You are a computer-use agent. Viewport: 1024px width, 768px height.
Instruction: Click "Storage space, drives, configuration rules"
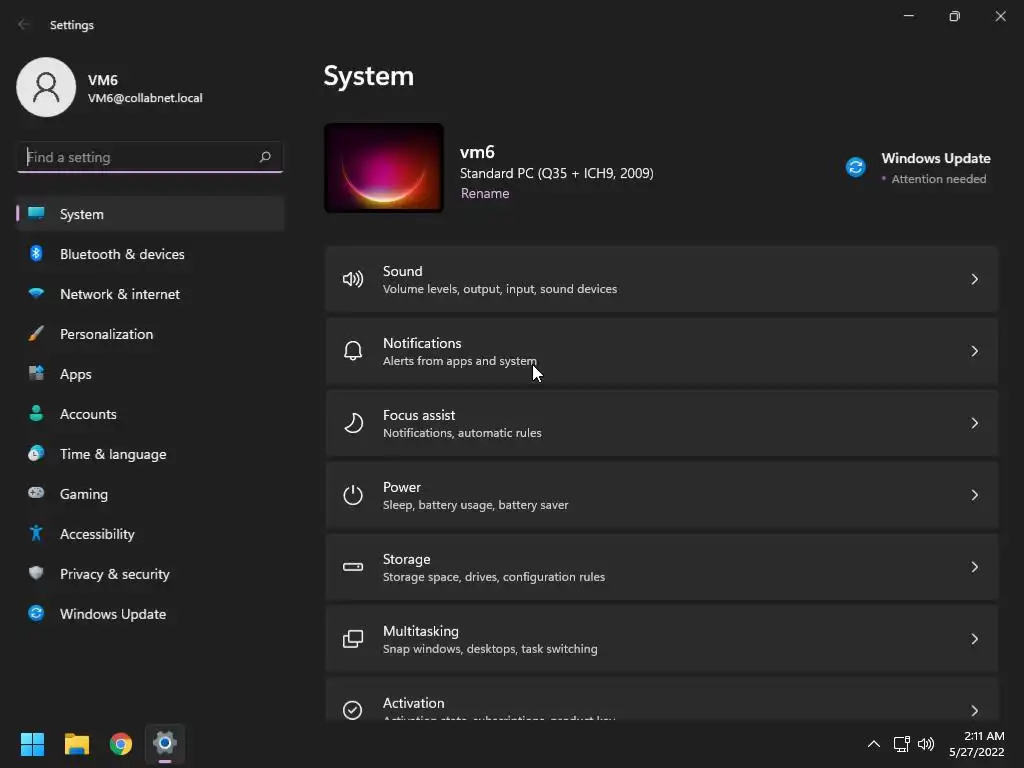point(494,577)
